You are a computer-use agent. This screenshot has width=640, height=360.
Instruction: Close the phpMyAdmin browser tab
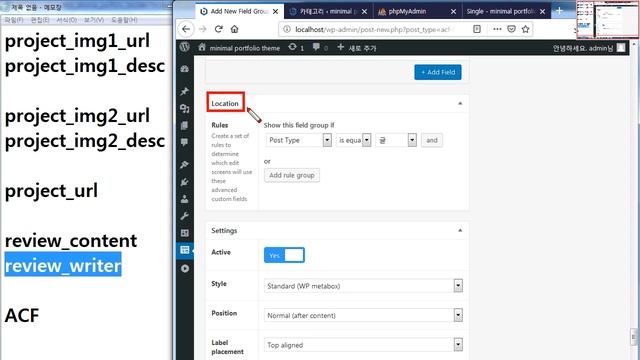[453, 11]
